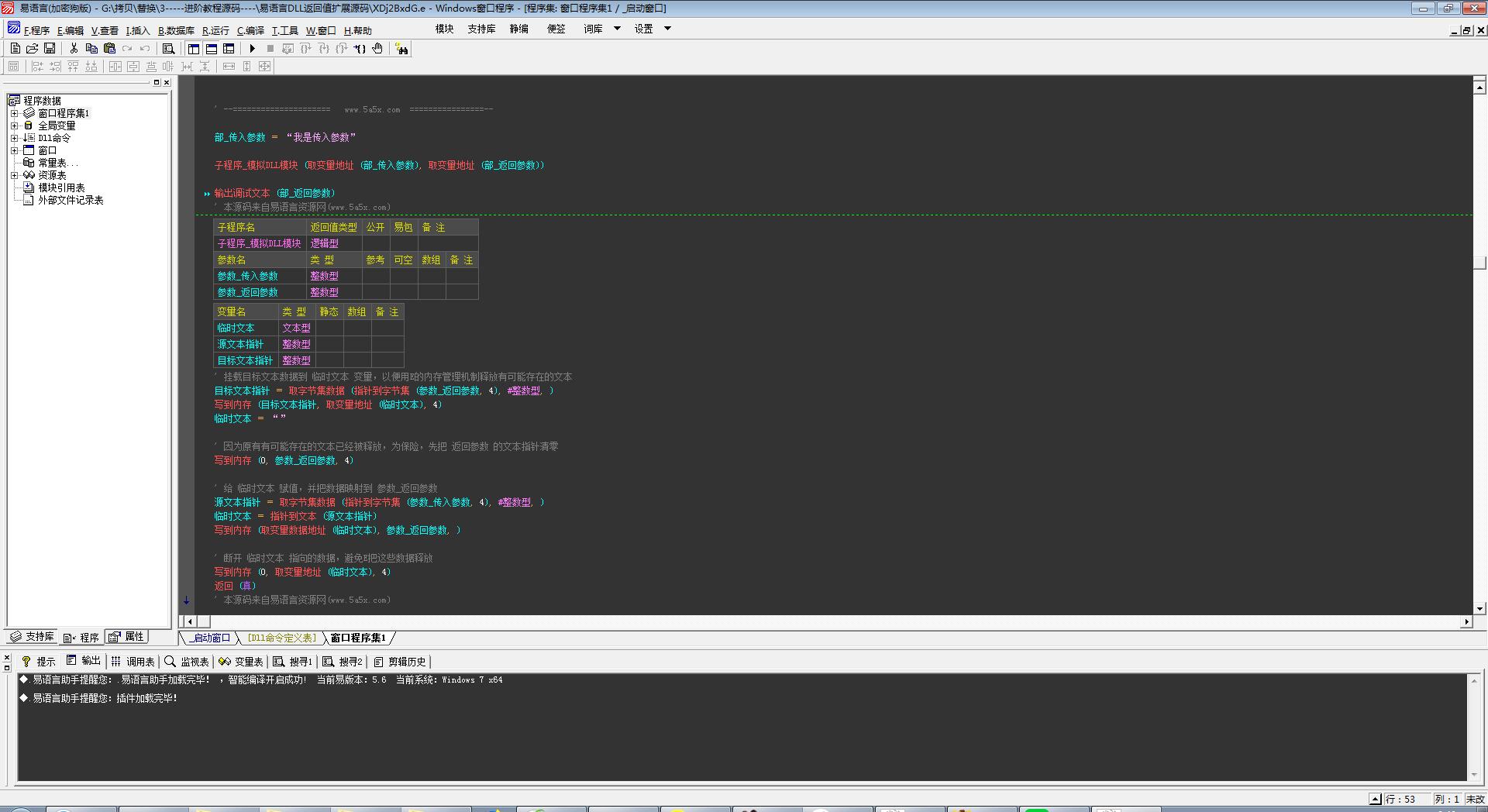Screen dimensions: 1488x812
Task: Open the E.编辑 menu
Action: [x=70, y=31]
